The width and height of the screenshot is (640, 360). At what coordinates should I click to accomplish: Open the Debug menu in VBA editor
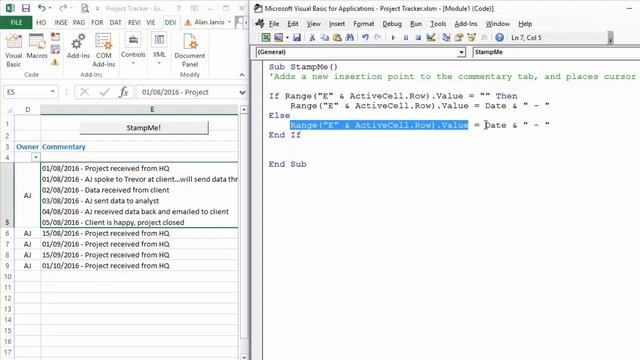(x=392, y=24)
